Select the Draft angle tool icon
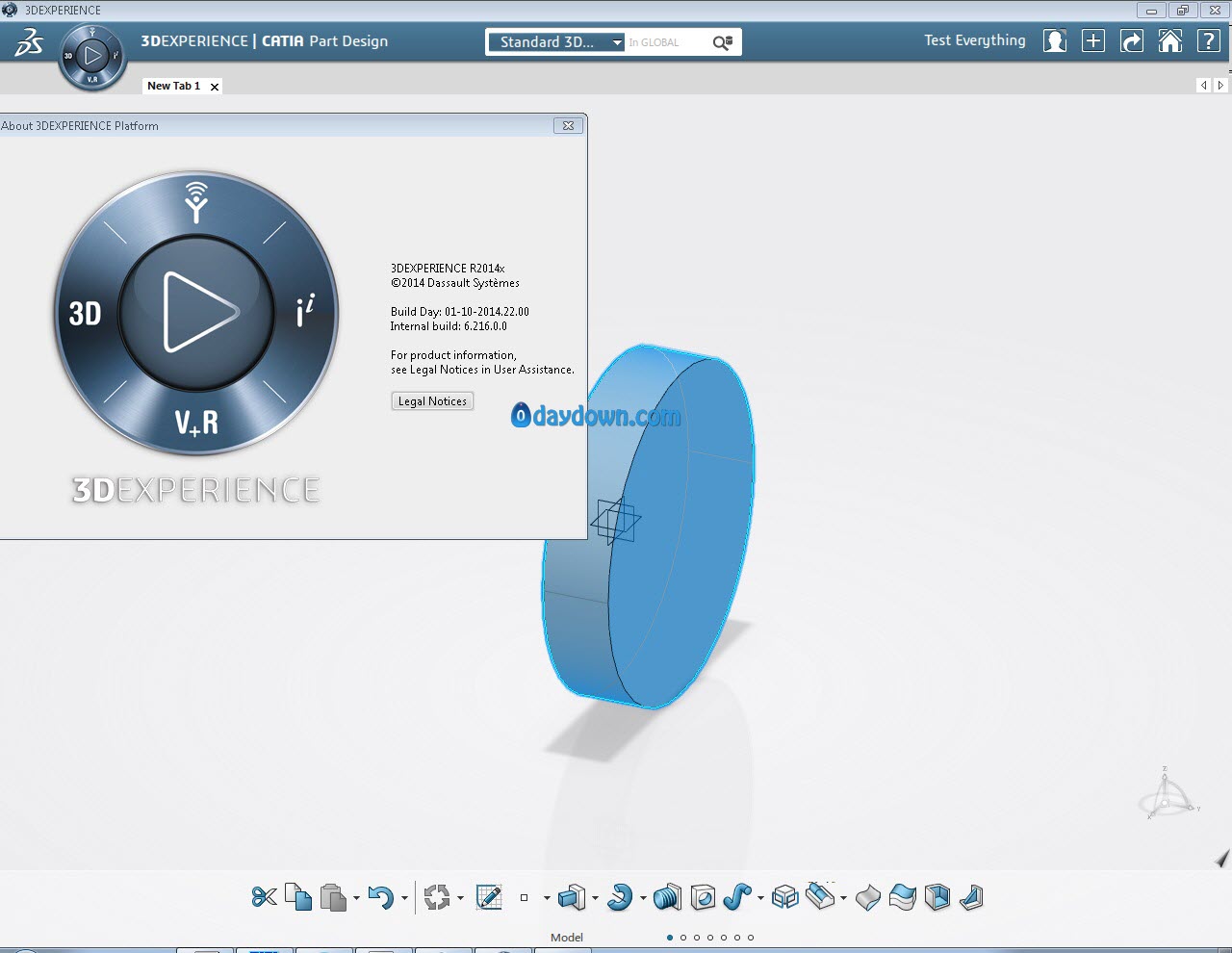 [x=971, y=897]
